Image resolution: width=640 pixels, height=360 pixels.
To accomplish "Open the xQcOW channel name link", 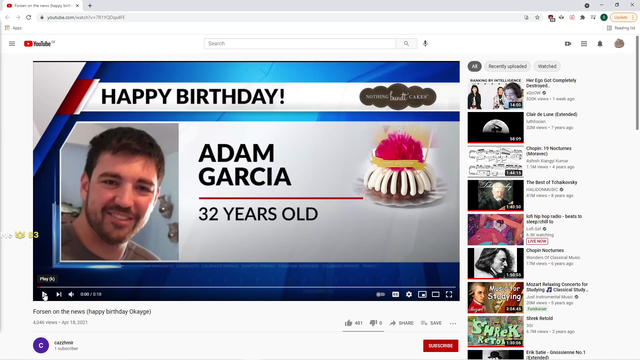I will click(x=533, y=93).
